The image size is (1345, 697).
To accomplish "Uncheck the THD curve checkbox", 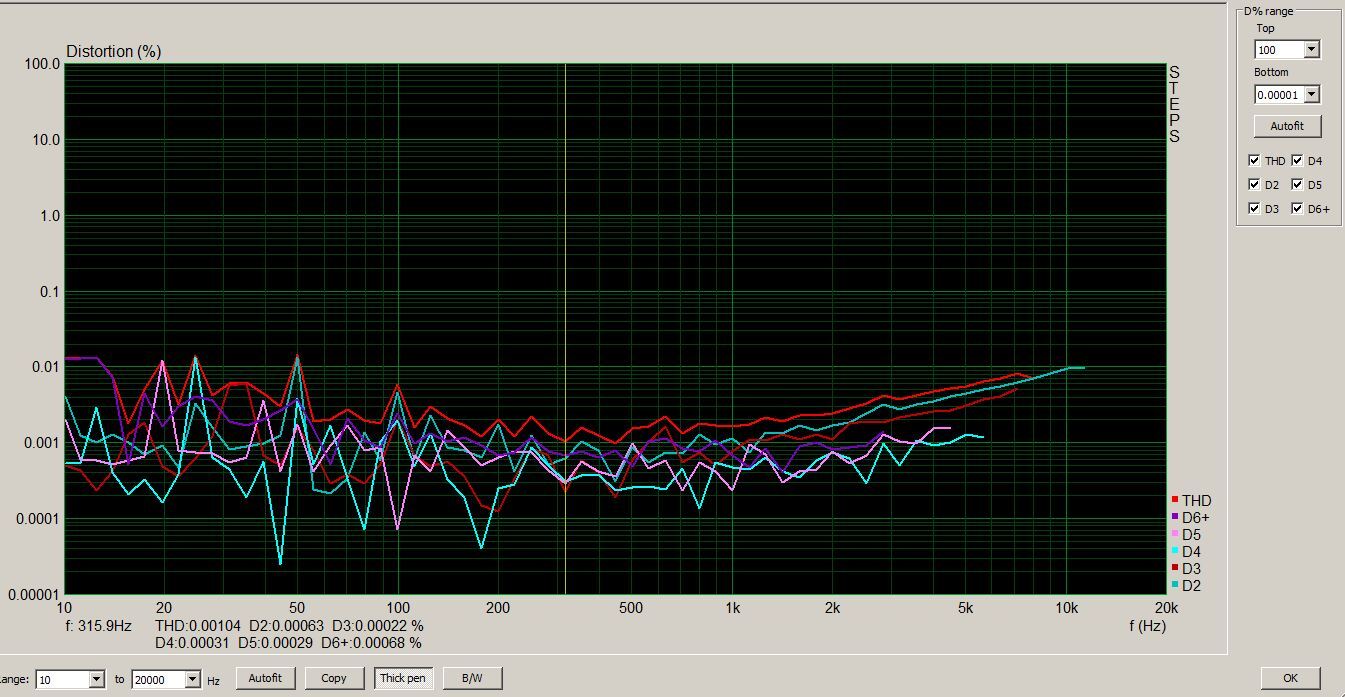I will point(1254,161).
